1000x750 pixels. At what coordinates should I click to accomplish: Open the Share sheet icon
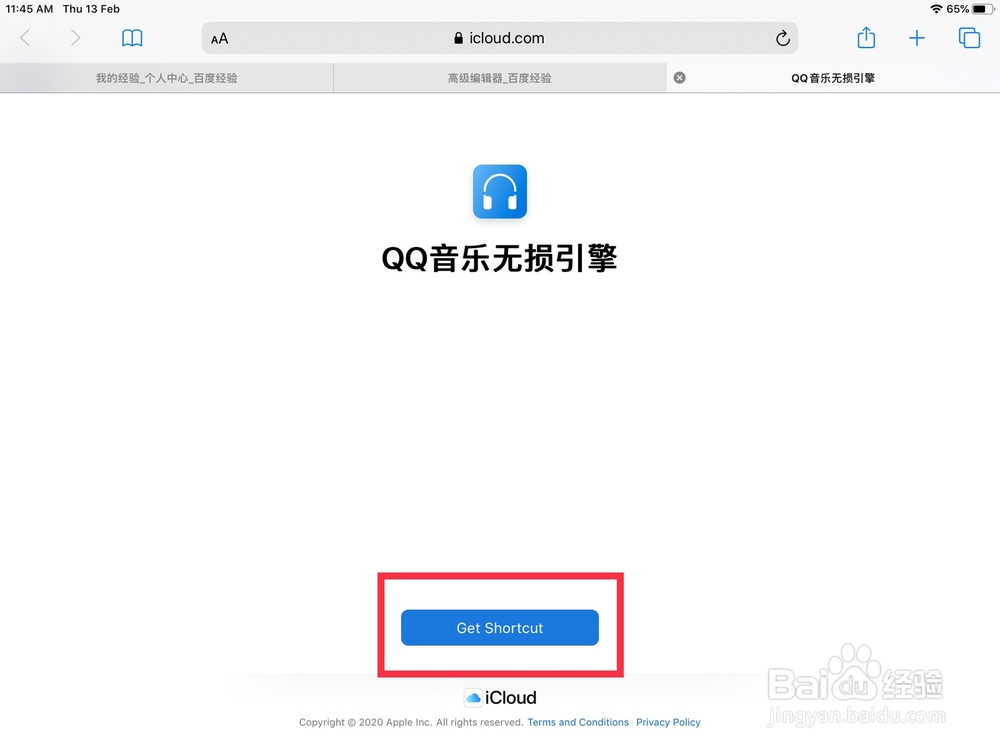[x=866, y=37]
